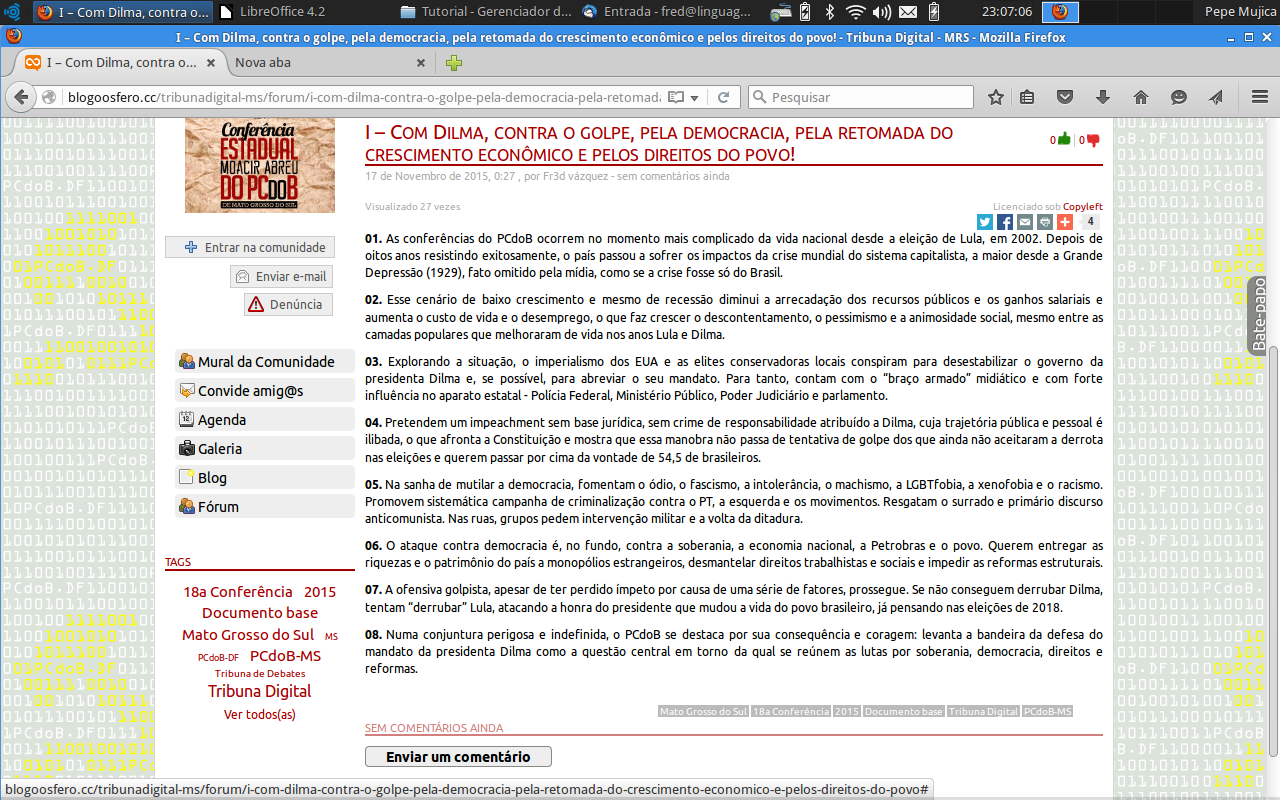Open Mural da Comunidade menu item
The image size is (1280, 800).
point(265,362)
